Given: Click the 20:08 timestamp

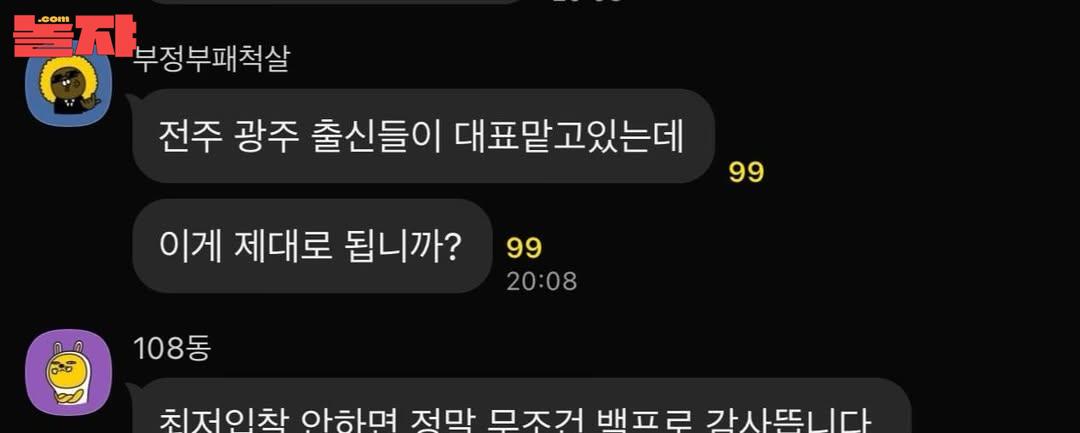Looking at the screenshot, I should [542, 281].
